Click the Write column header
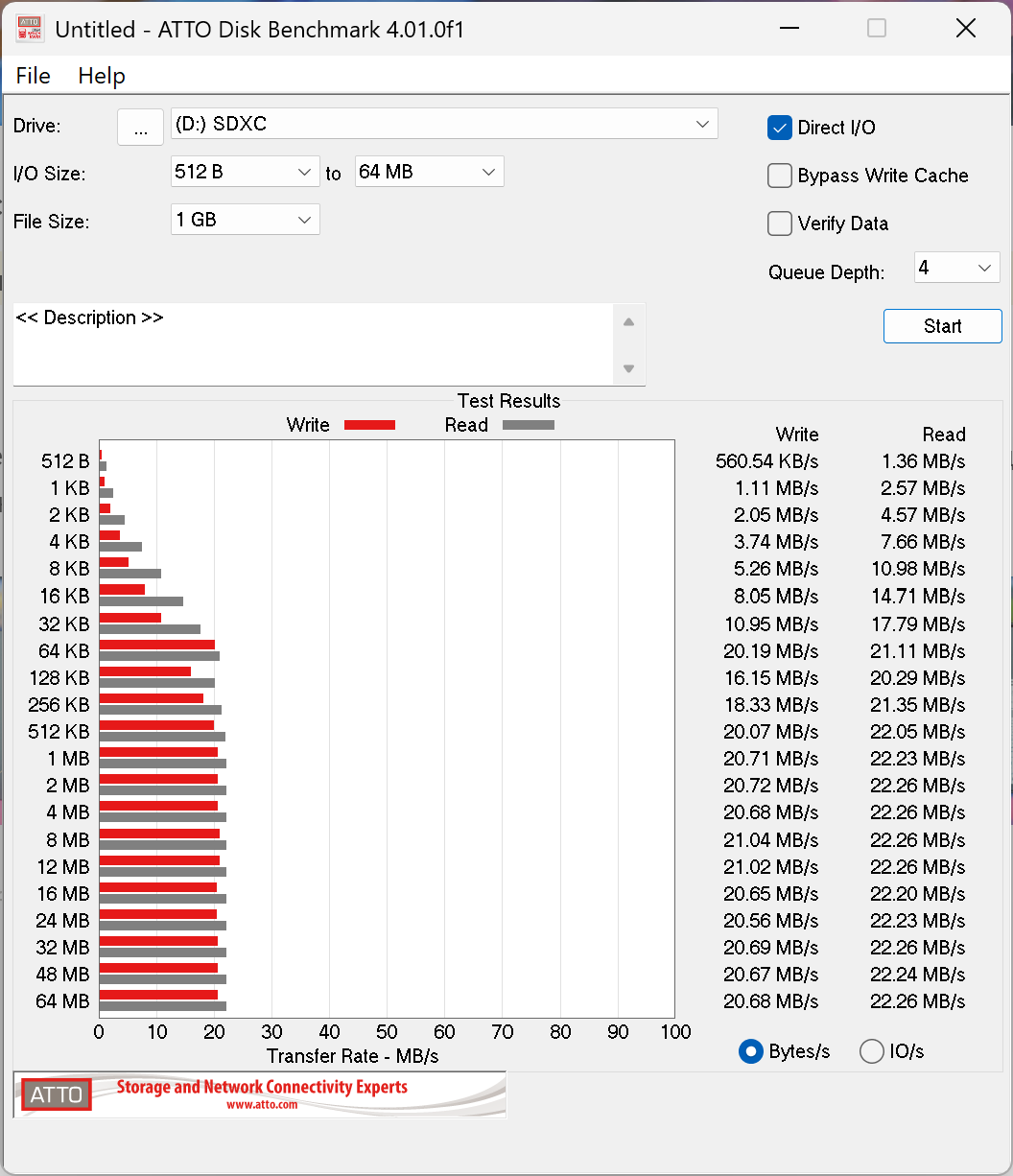 797,435
